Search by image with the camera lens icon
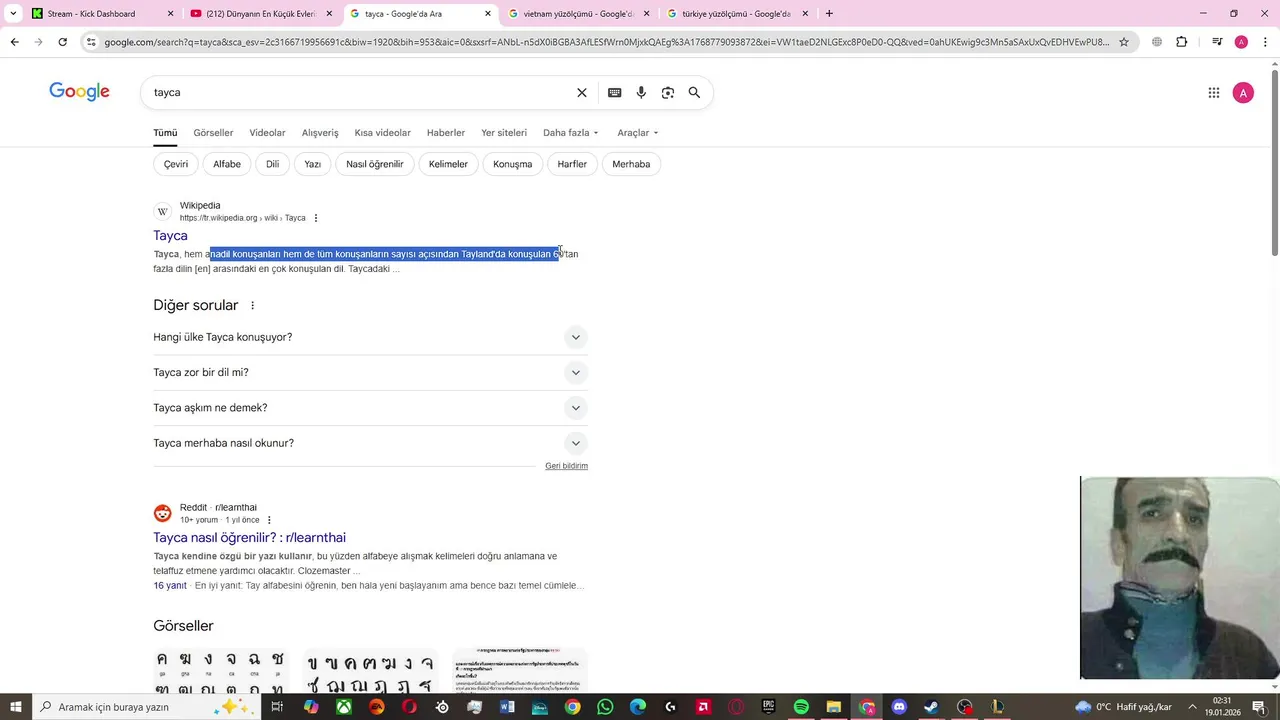The width and height of the screenshot is (1280, 720). [667, 92]
